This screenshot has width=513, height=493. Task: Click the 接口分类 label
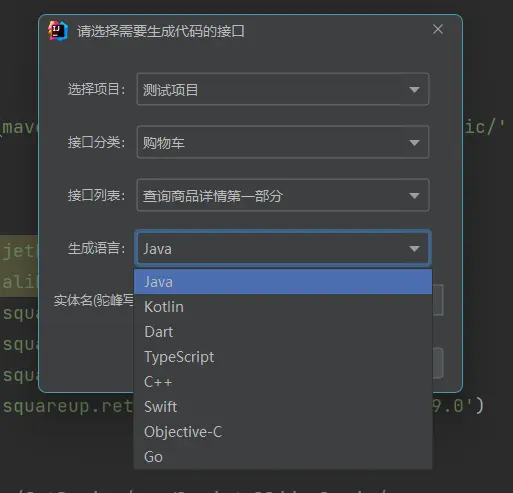(96, 142)
